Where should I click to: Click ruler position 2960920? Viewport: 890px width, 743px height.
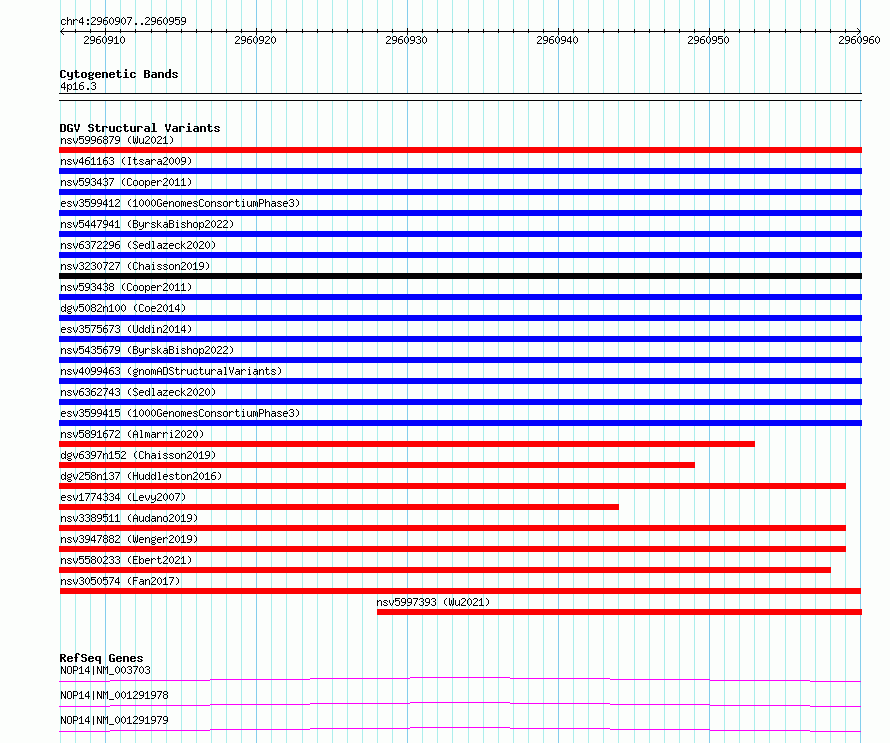tap(255, 40)
